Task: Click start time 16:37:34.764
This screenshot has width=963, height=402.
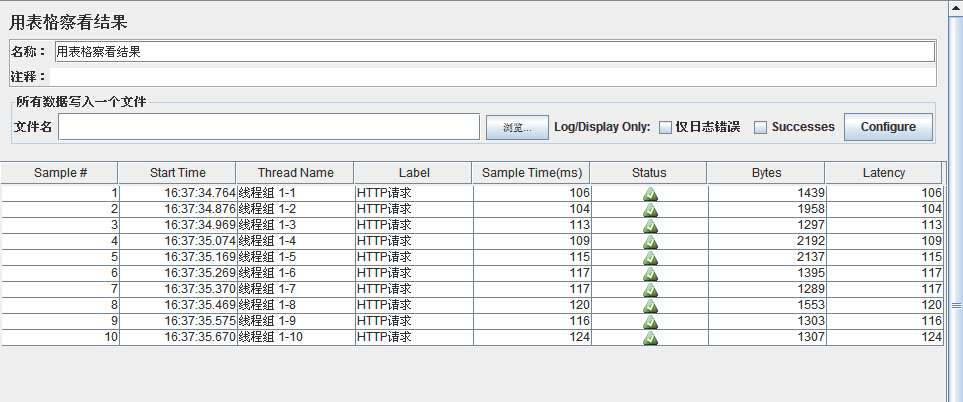Action: click(x=200, y=193)
